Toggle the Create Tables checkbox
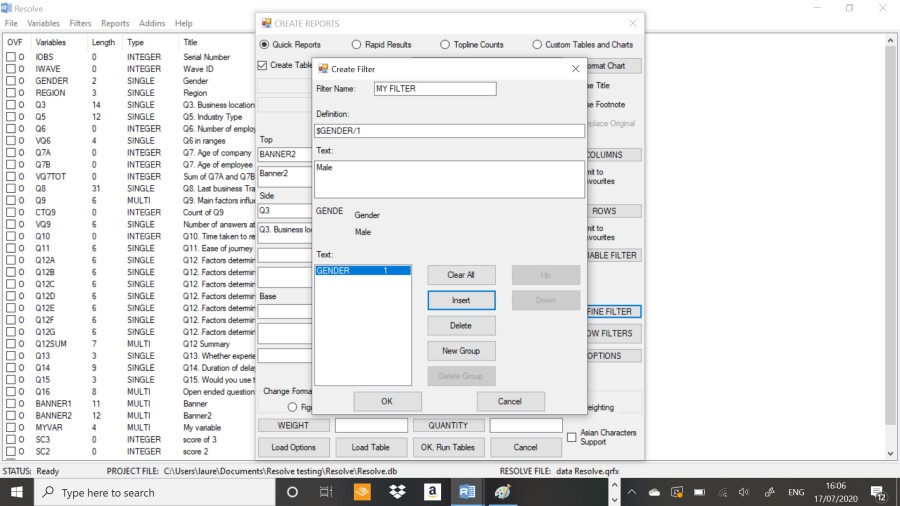Image resolution: width=900 pixels, height=506 pixels. click(263, 65)
